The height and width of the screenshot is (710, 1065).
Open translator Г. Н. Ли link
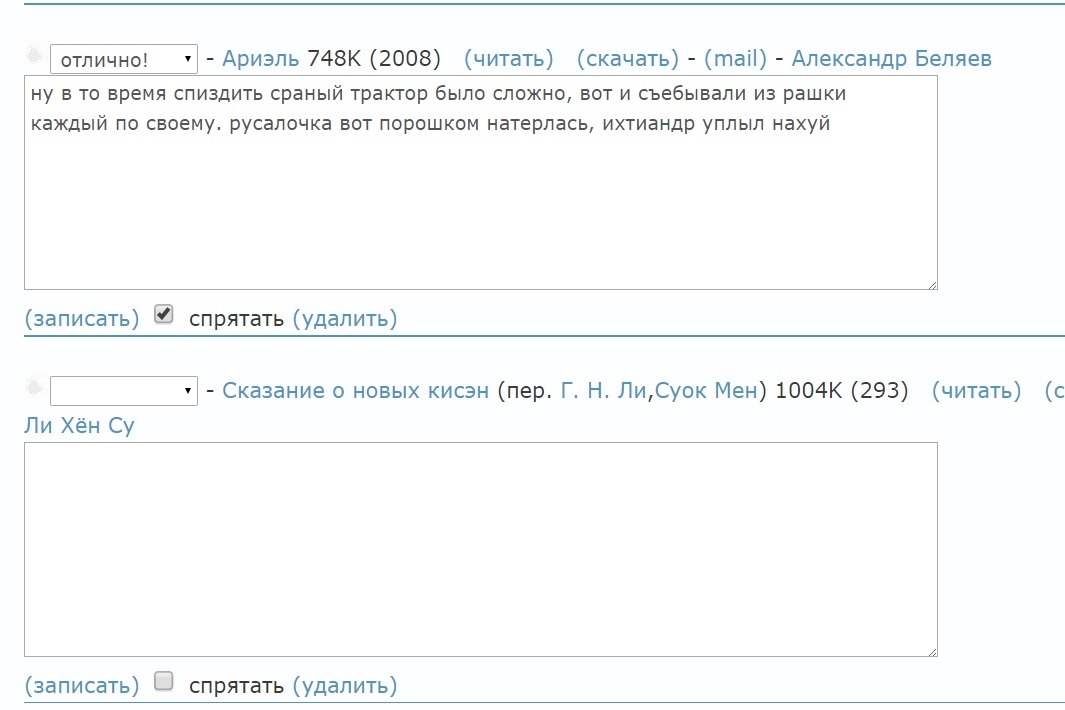(x=603, y=391)
